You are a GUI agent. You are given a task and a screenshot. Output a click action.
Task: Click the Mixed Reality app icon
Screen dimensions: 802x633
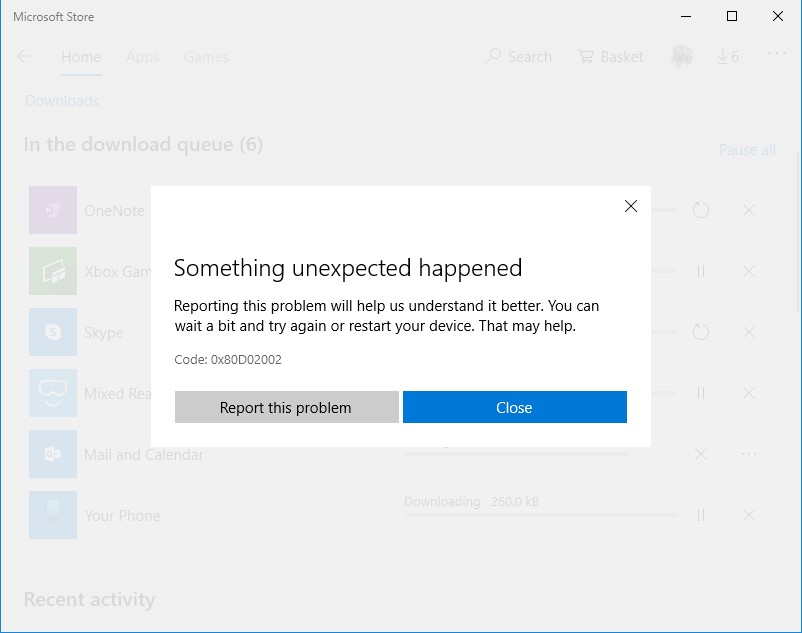tap(53, 393)
